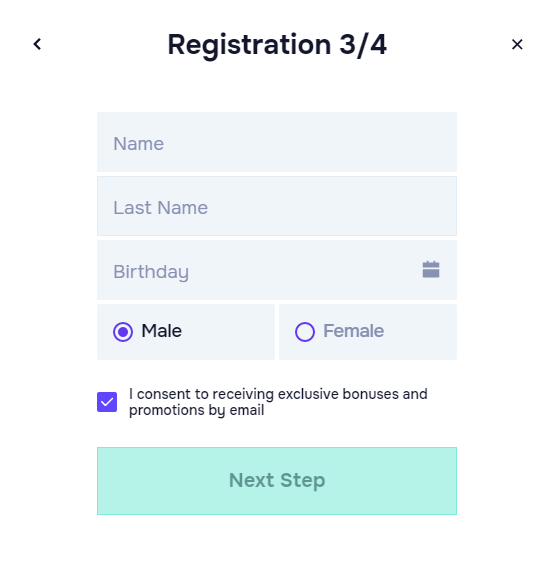Image resolution: width=554 pixels, height=576 pixels.
Task: Choose the Male gender option box
Action: point(186,332)
